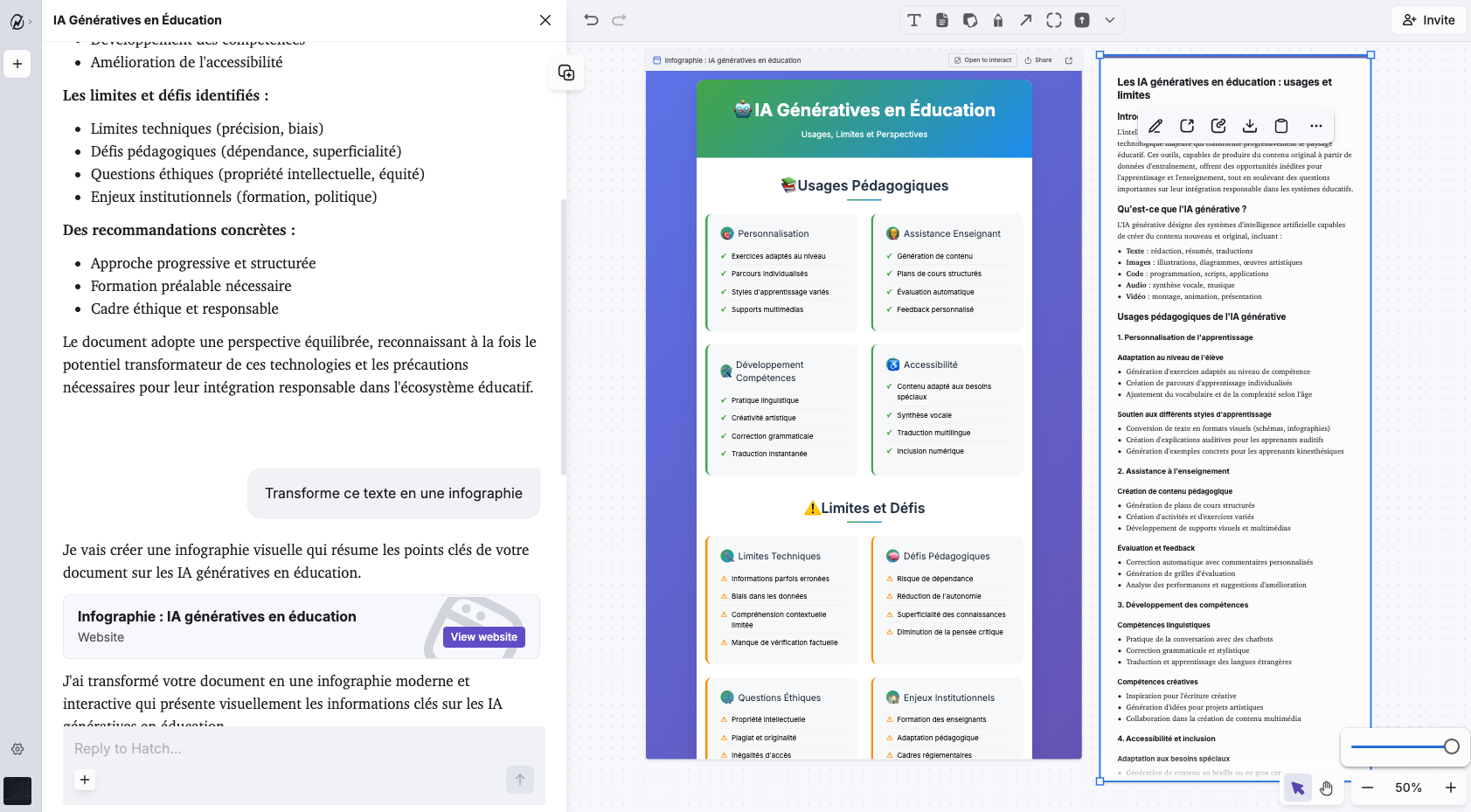
Task: Click the copy link icon on document
Action: pyautogui.click(x=1218, y=126)
